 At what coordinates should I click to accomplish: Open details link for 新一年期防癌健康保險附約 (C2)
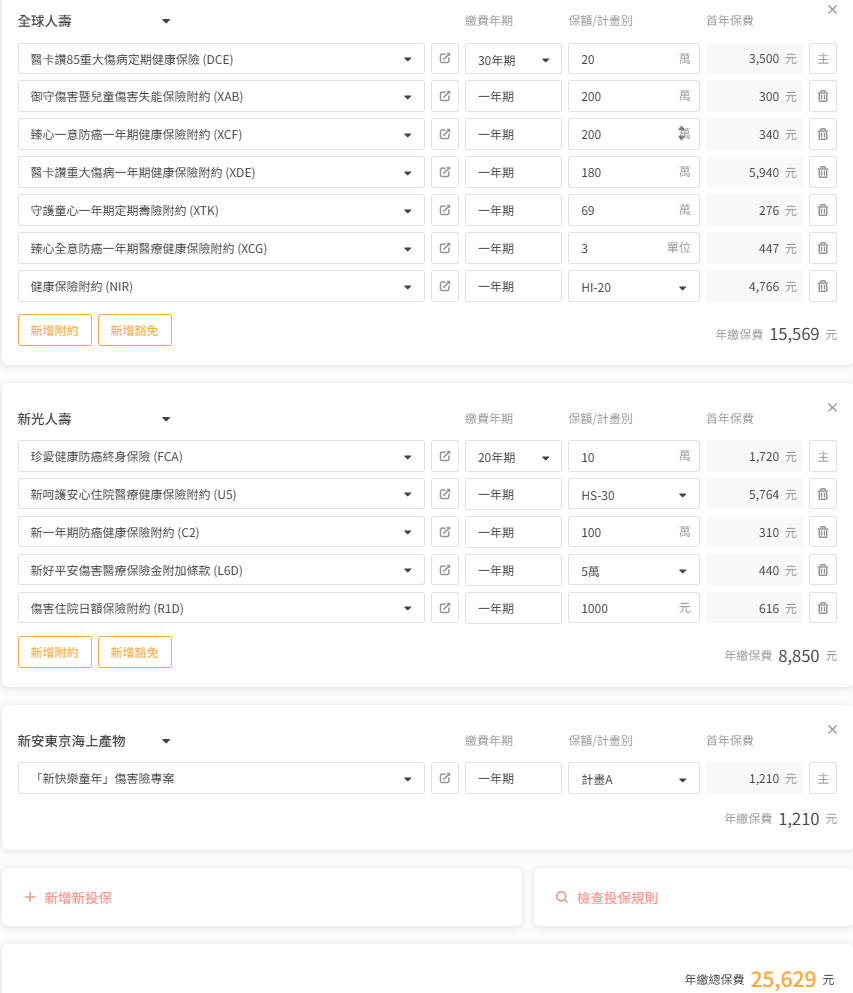pyautogui.click(x=445, y=533)
